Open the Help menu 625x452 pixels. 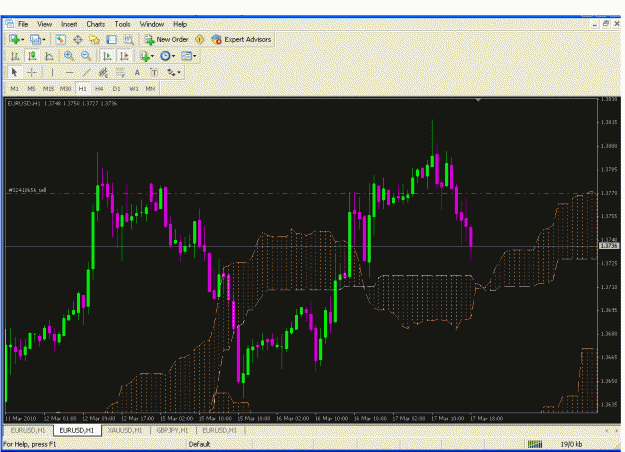pyautogui.click(x=180, y=24)
